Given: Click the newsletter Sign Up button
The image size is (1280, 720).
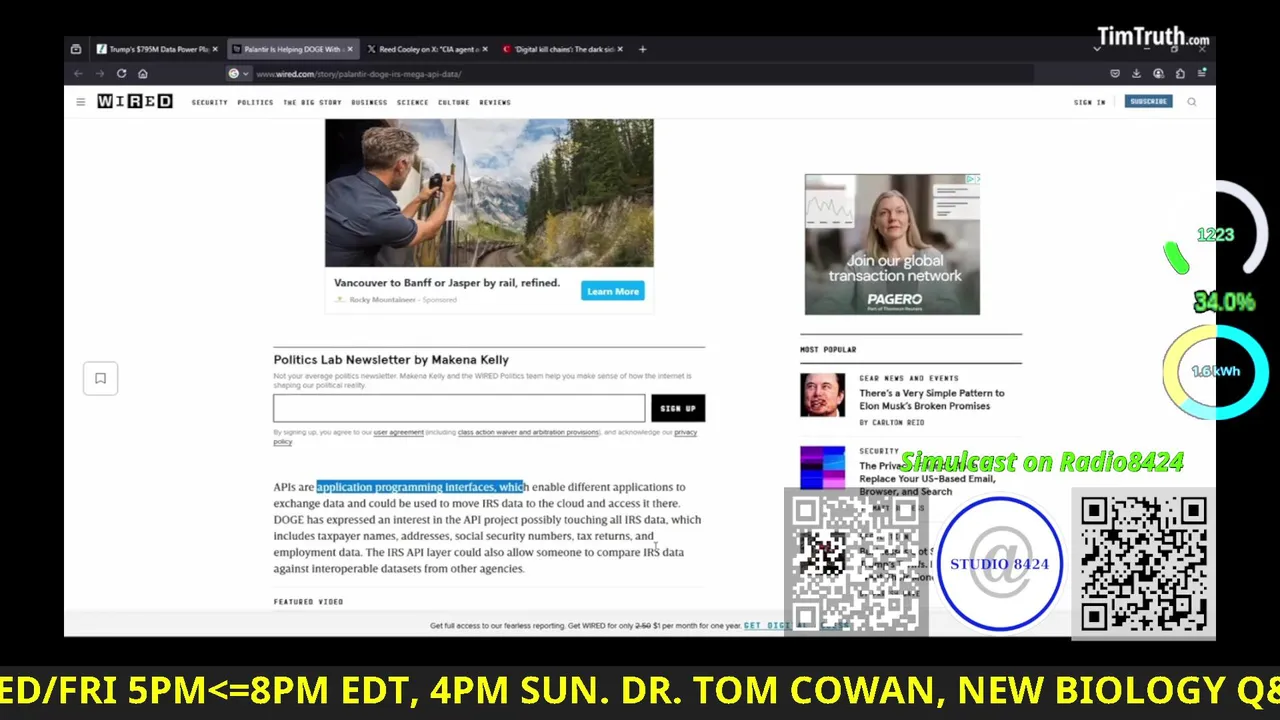Looking at the screenshot, I should tap(678, 408).
